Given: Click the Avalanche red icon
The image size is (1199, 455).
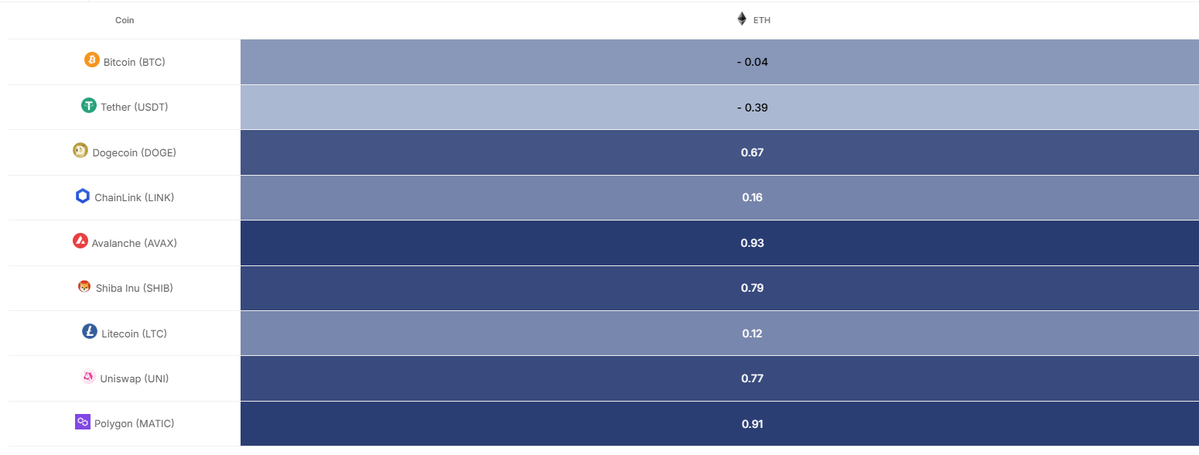Looking at the screenshot, I should click(x=80, y=242).
